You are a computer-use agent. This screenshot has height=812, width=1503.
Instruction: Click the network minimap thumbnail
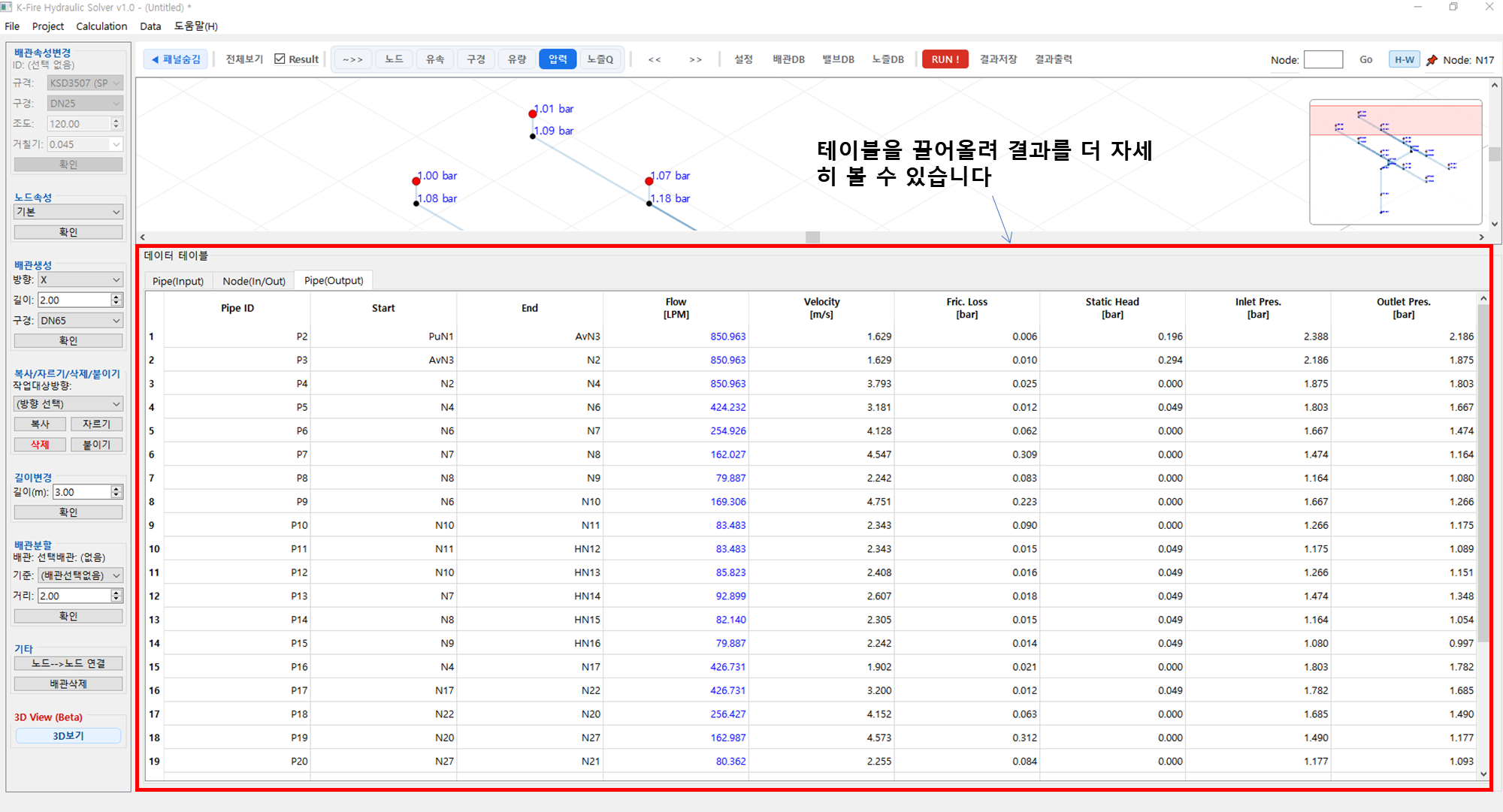1396,161
